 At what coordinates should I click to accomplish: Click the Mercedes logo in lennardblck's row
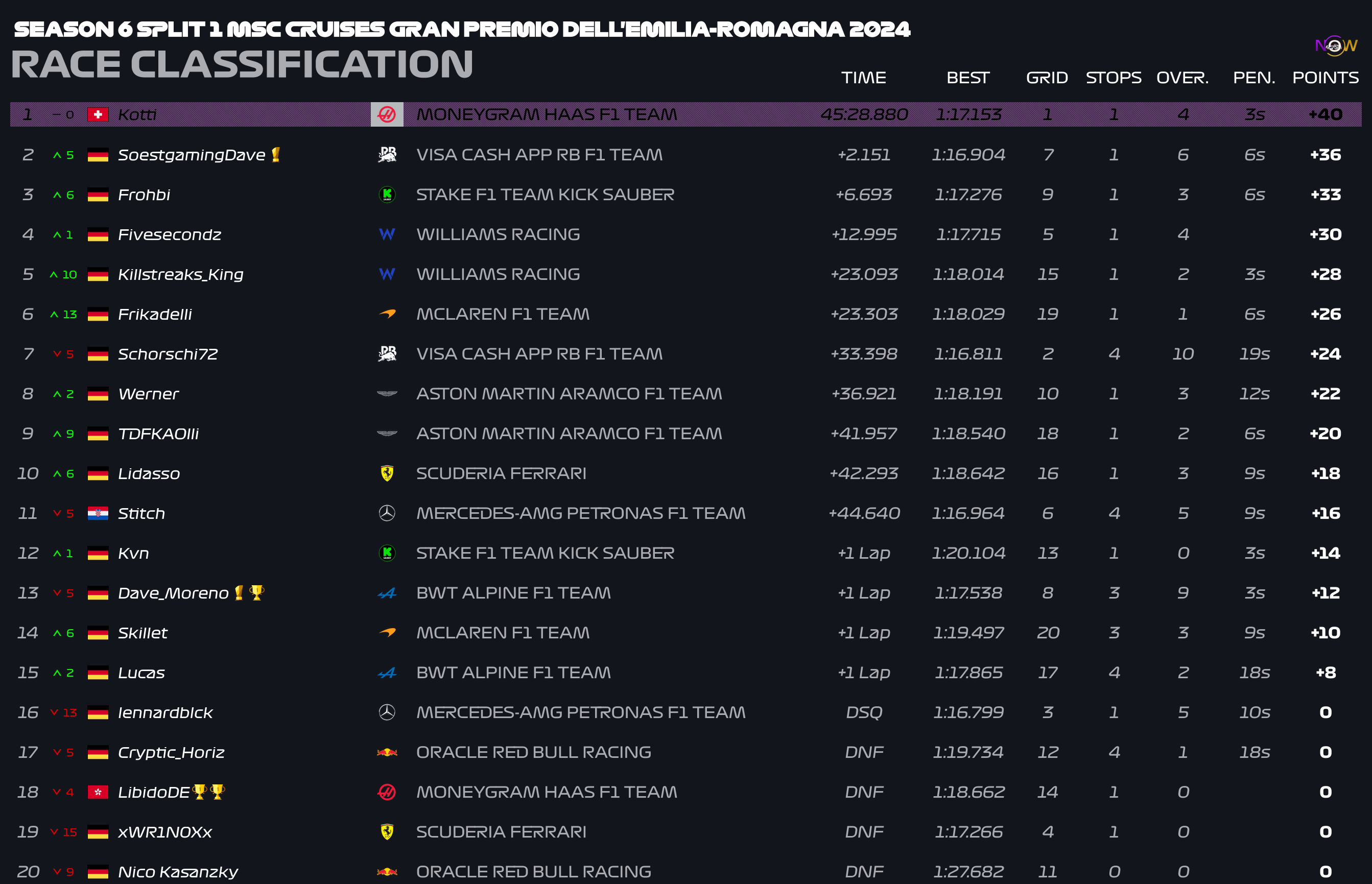(387, 712)
